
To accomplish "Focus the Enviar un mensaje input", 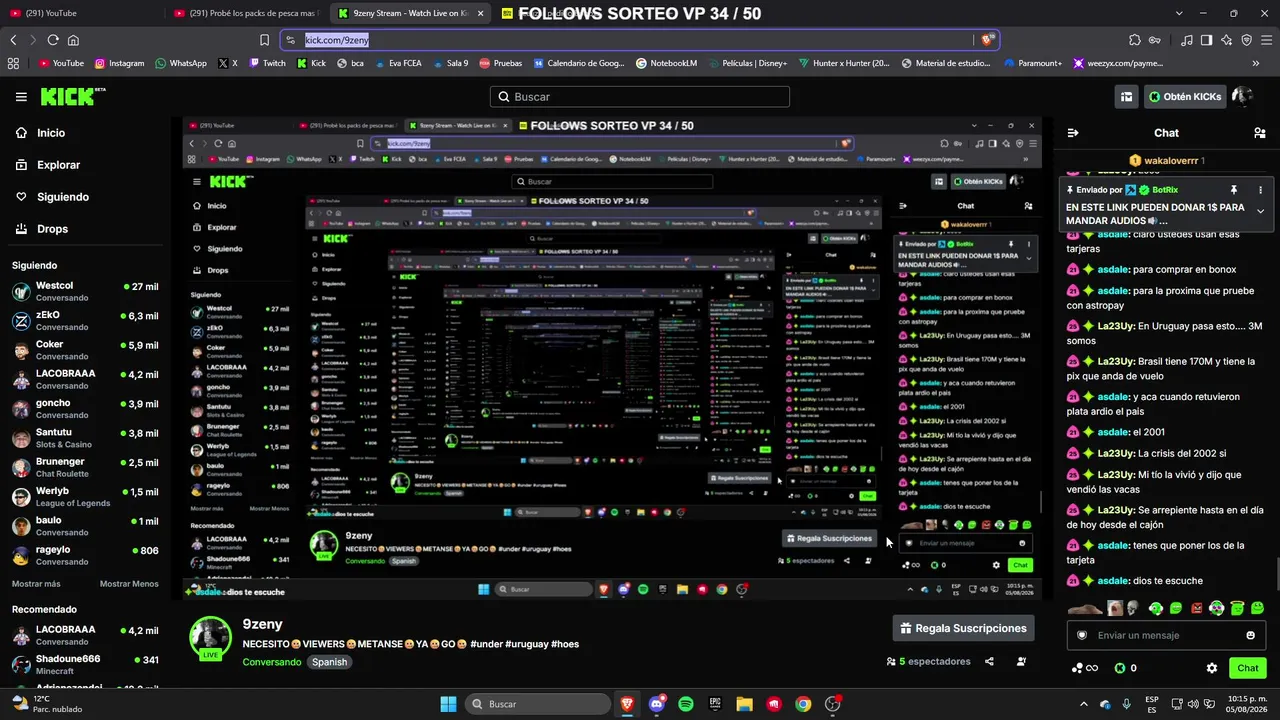I will click(x=1165, y=635).
